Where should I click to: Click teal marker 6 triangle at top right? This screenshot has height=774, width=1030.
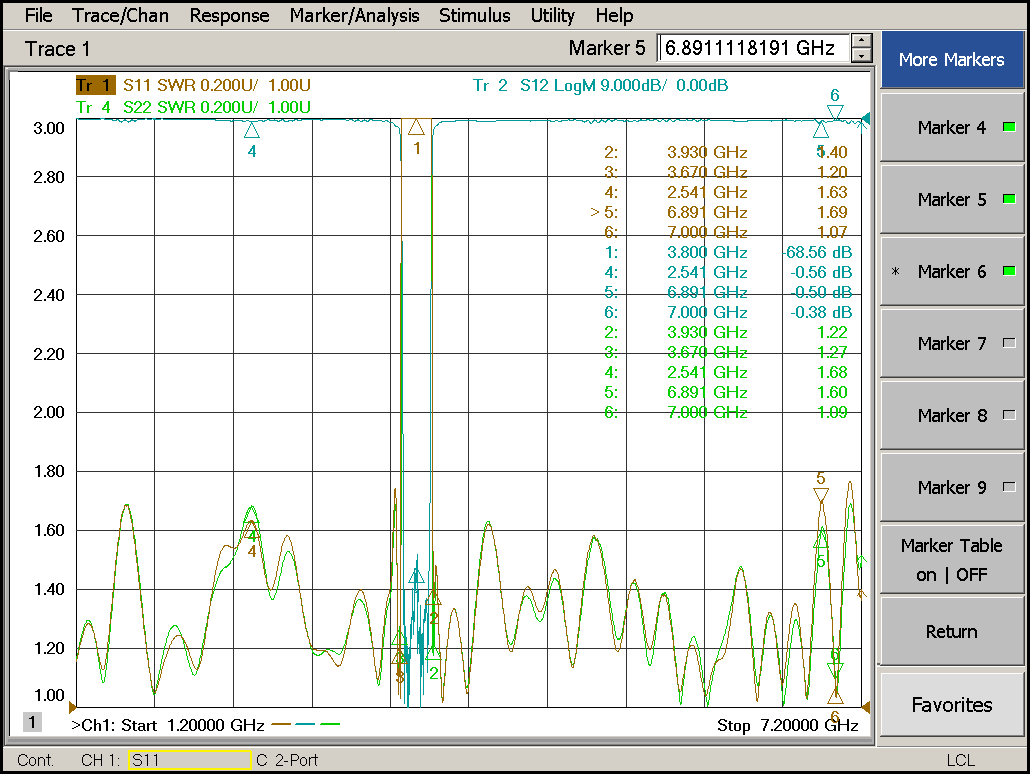(x=835, y=112)
